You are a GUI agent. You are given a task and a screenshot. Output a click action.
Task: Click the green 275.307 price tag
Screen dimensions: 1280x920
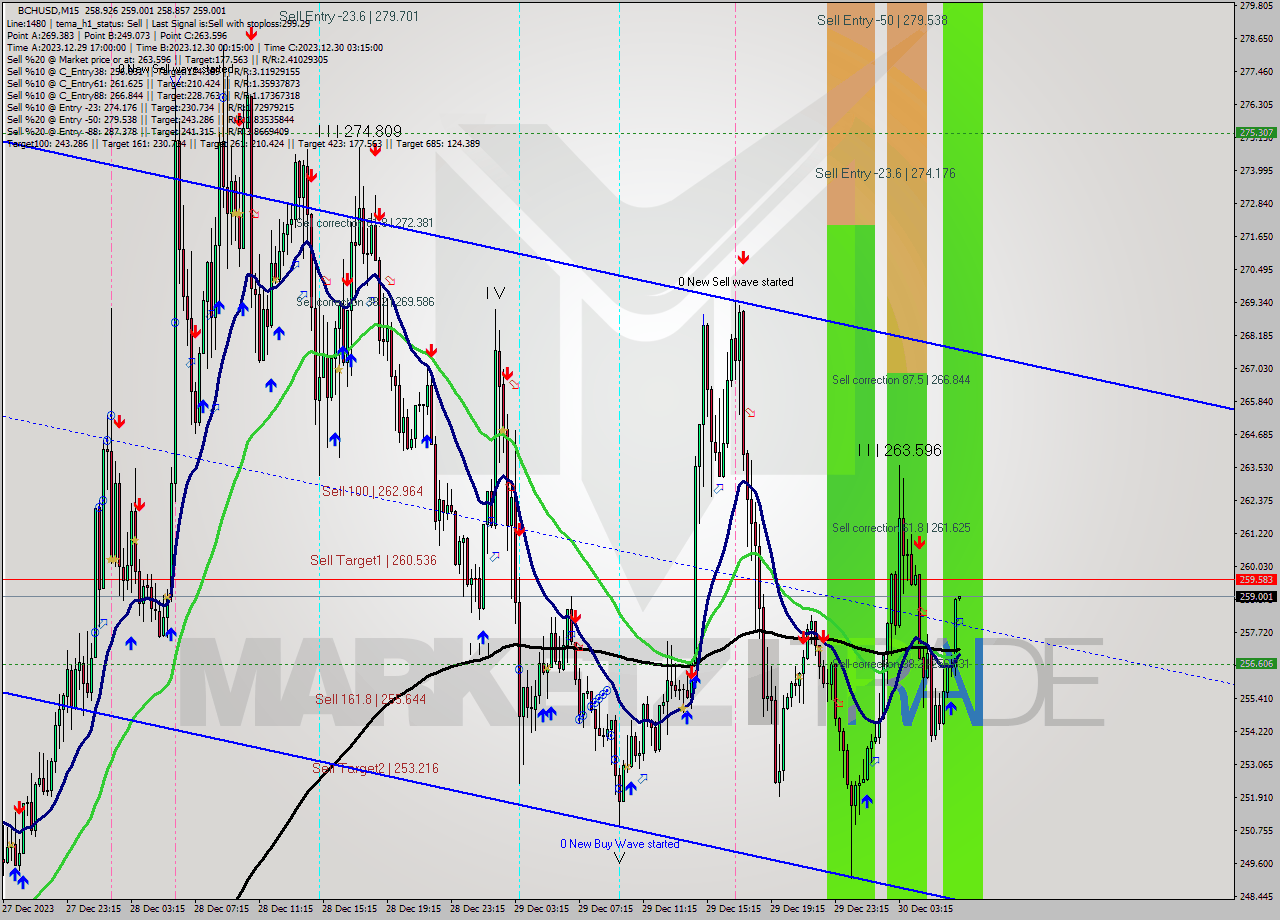tap(1256, 132)
